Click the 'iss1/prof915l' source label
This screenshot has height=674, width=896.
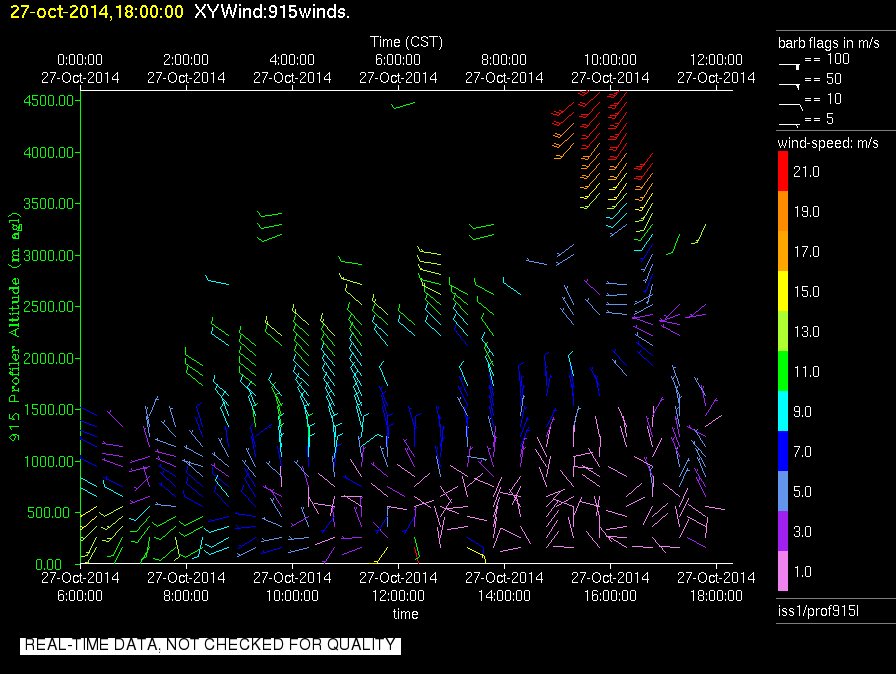click(x=818, y=611)
